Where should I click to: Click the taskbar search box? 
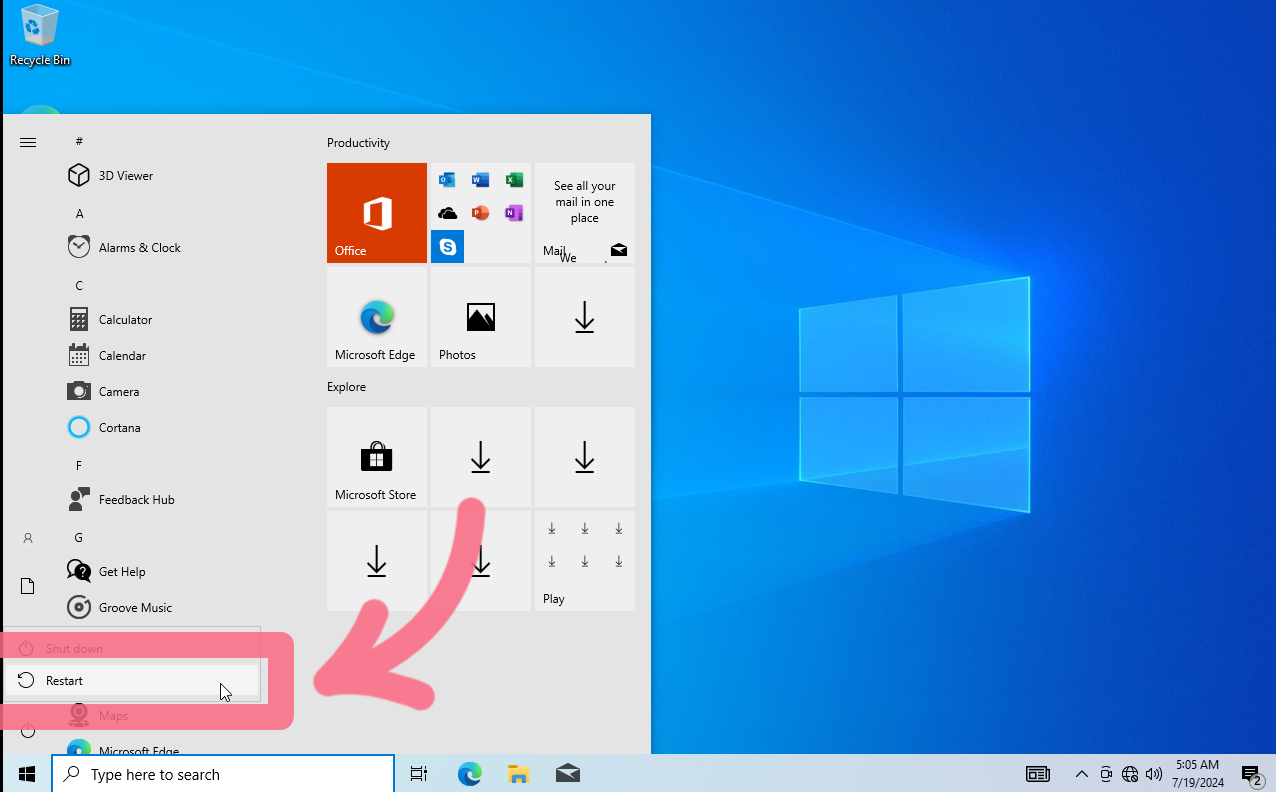click(223, 774)
